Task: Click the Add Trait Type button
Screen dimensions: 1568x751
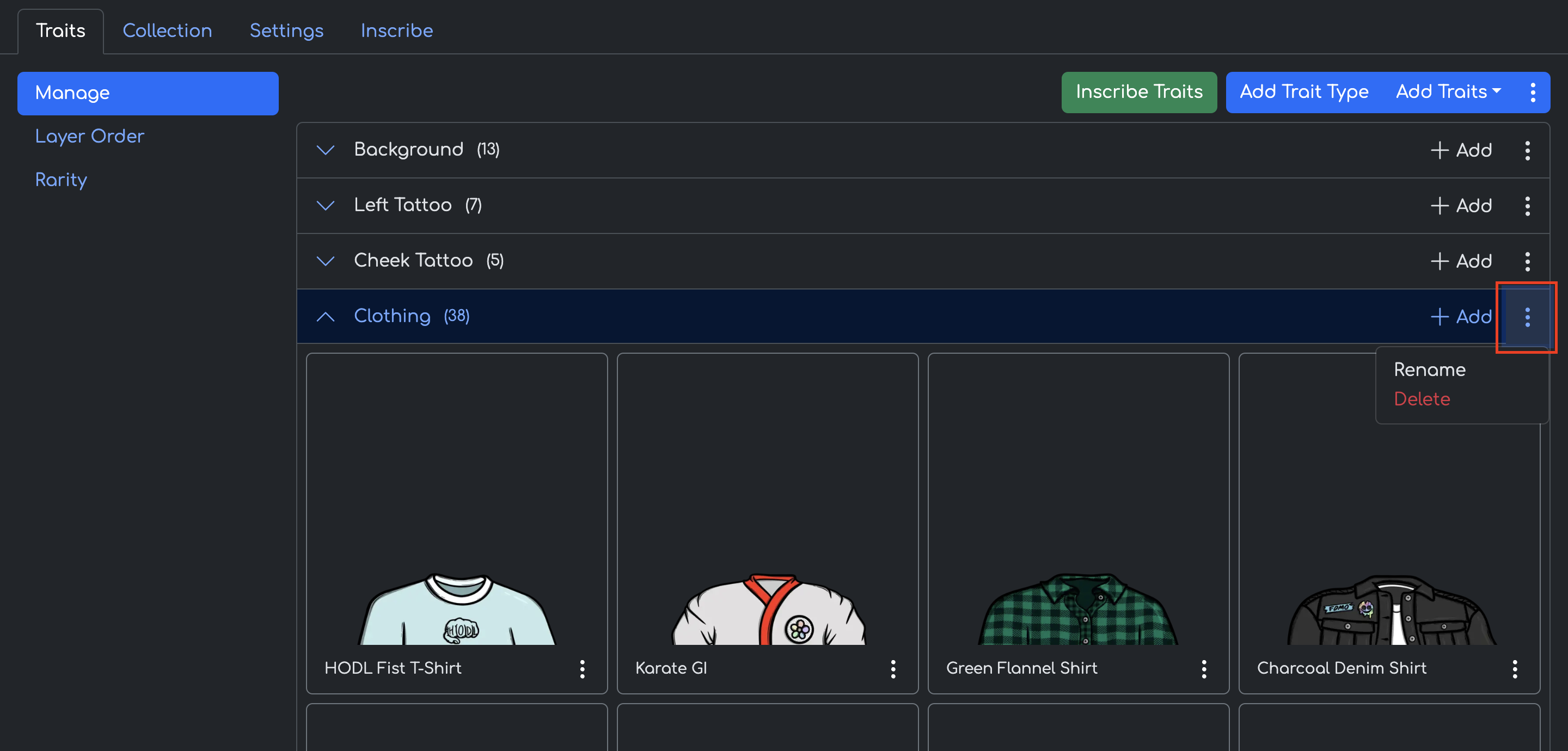Action: [x=1303, y=93]
